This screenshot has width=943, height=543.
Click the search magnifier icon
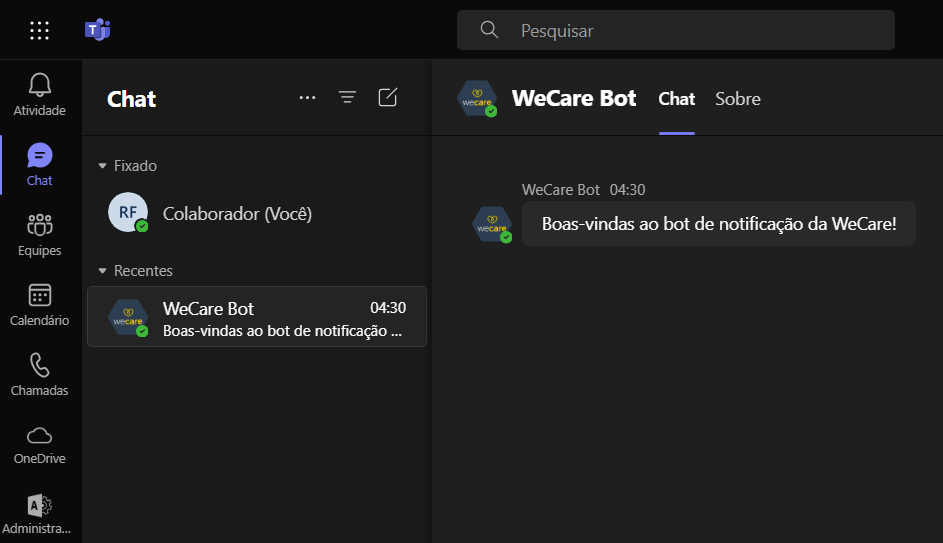pos(490,29)
